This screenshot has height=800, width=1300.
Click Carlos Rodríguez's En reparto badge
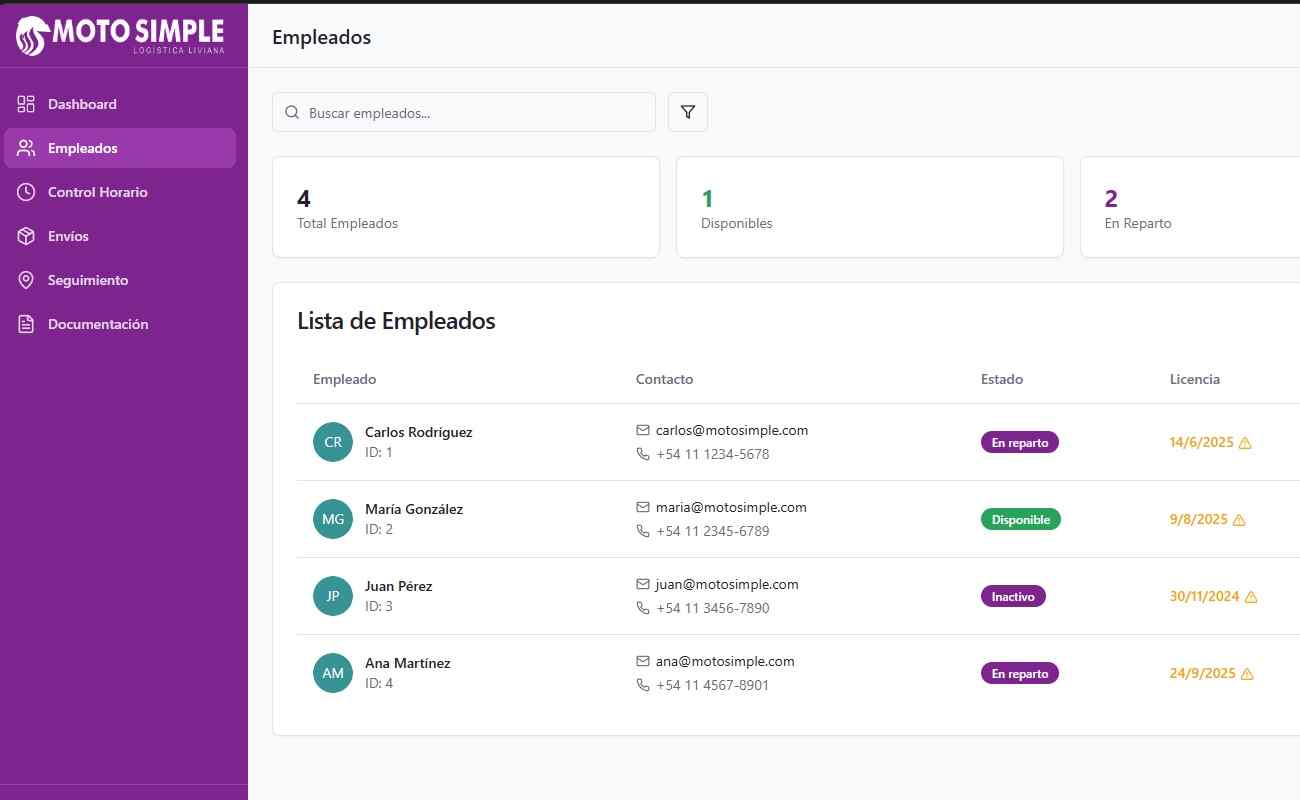[1020, 442]
